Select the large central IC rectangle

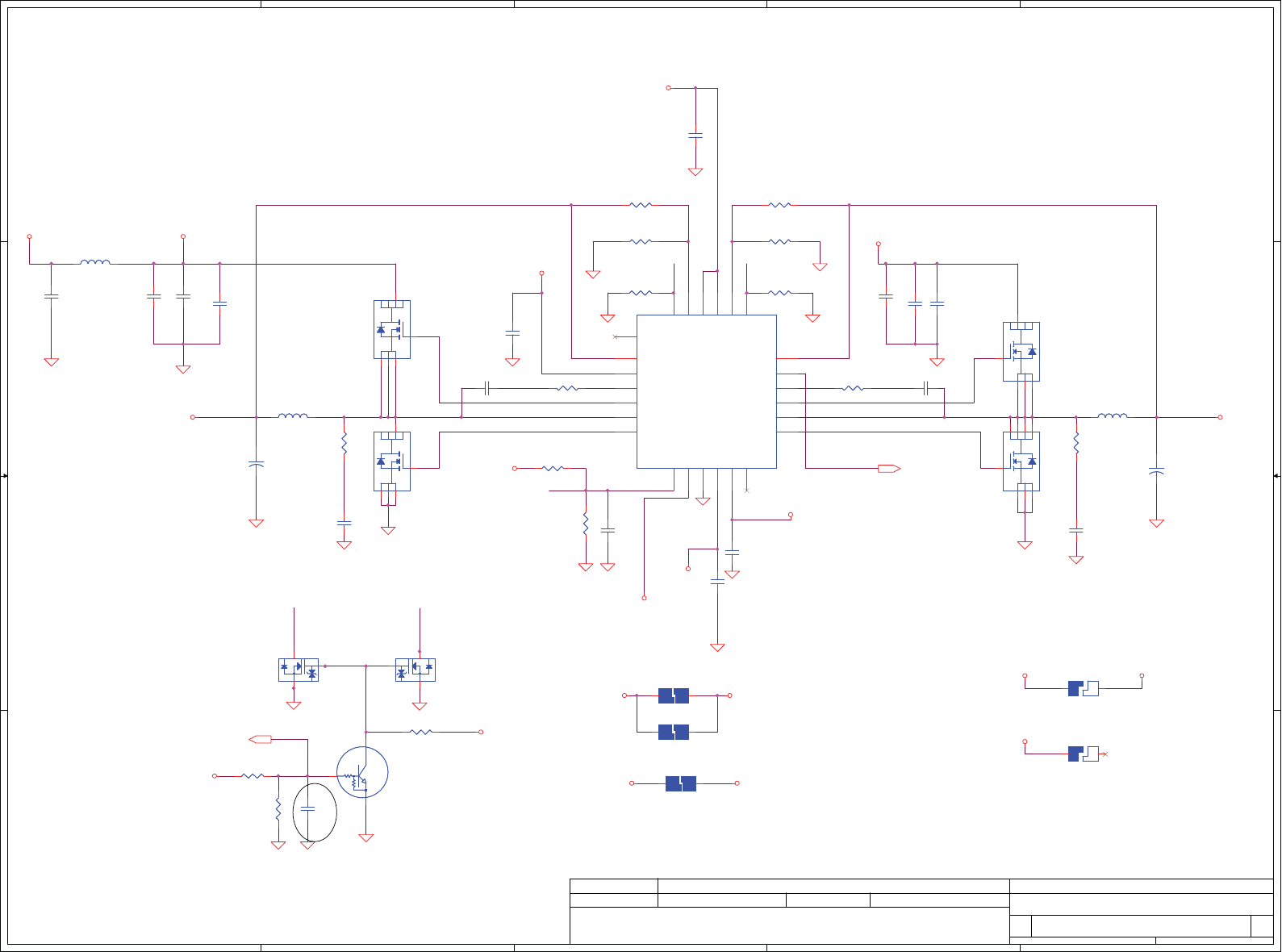(x=707, y=391)
